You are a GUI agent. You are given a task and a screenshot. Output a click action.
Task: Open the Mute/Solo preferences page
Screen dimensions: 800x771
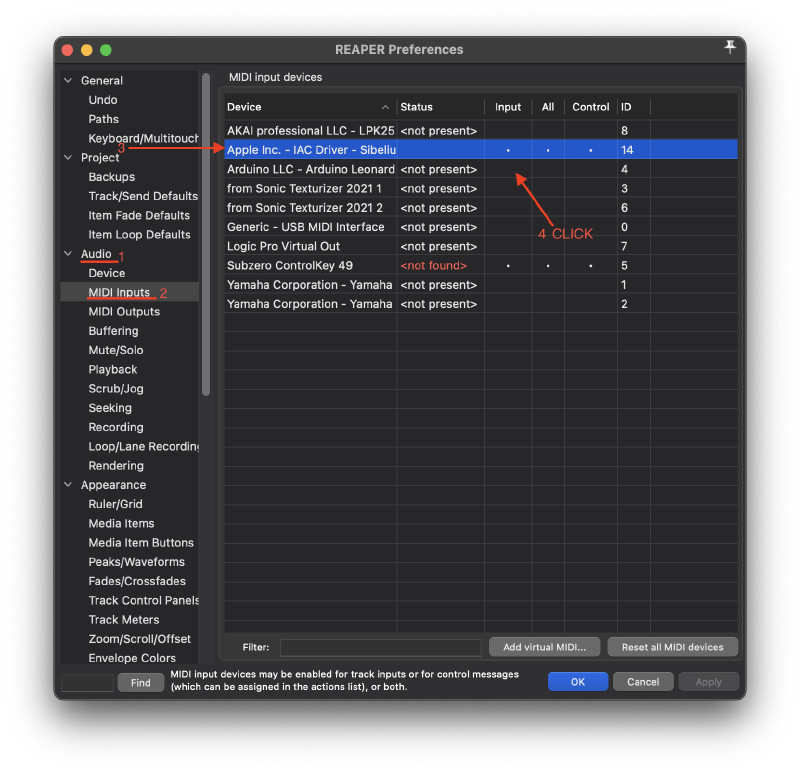[116, 350]
